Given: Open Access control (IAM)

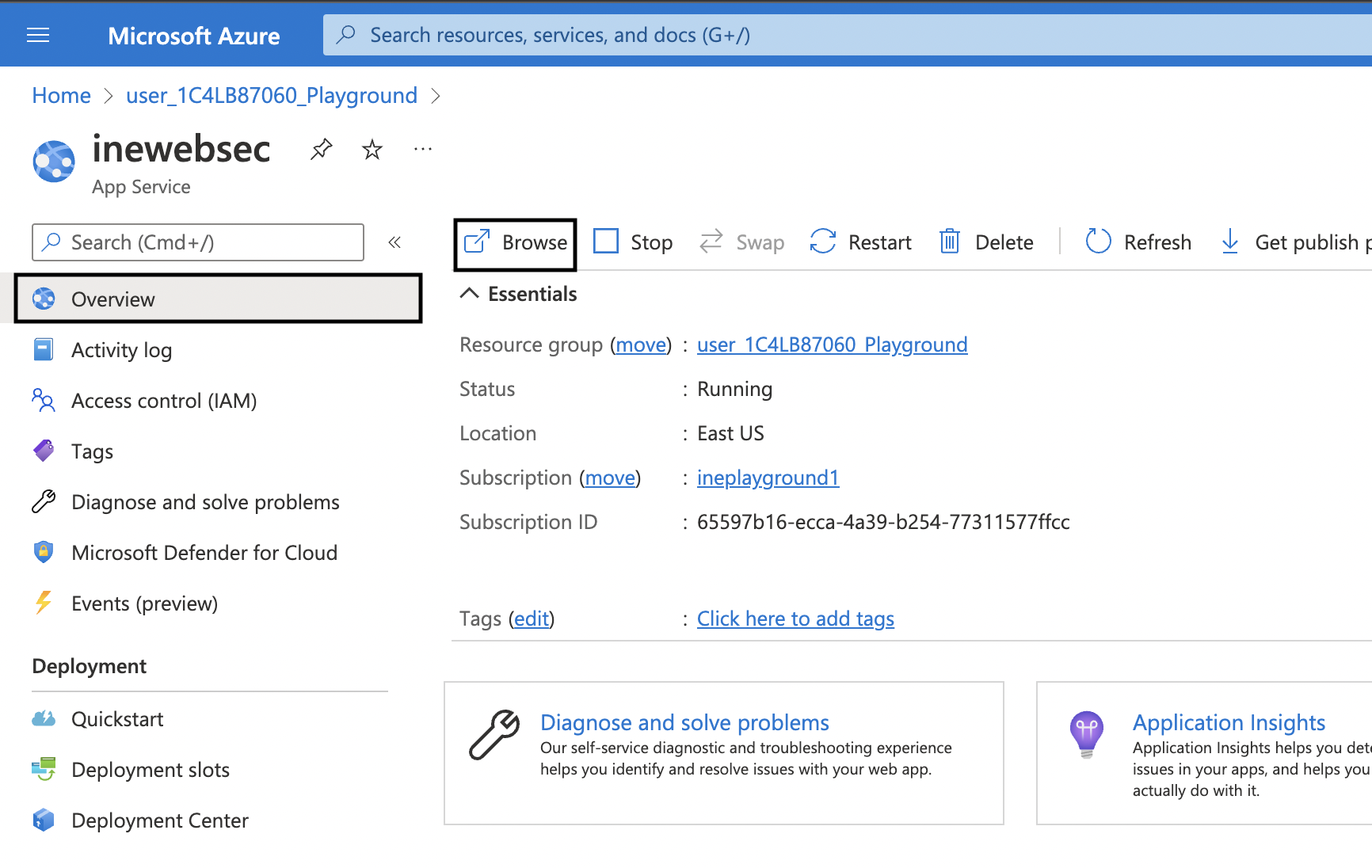Looking at the screenshot, I should click(x=163, y=401).
